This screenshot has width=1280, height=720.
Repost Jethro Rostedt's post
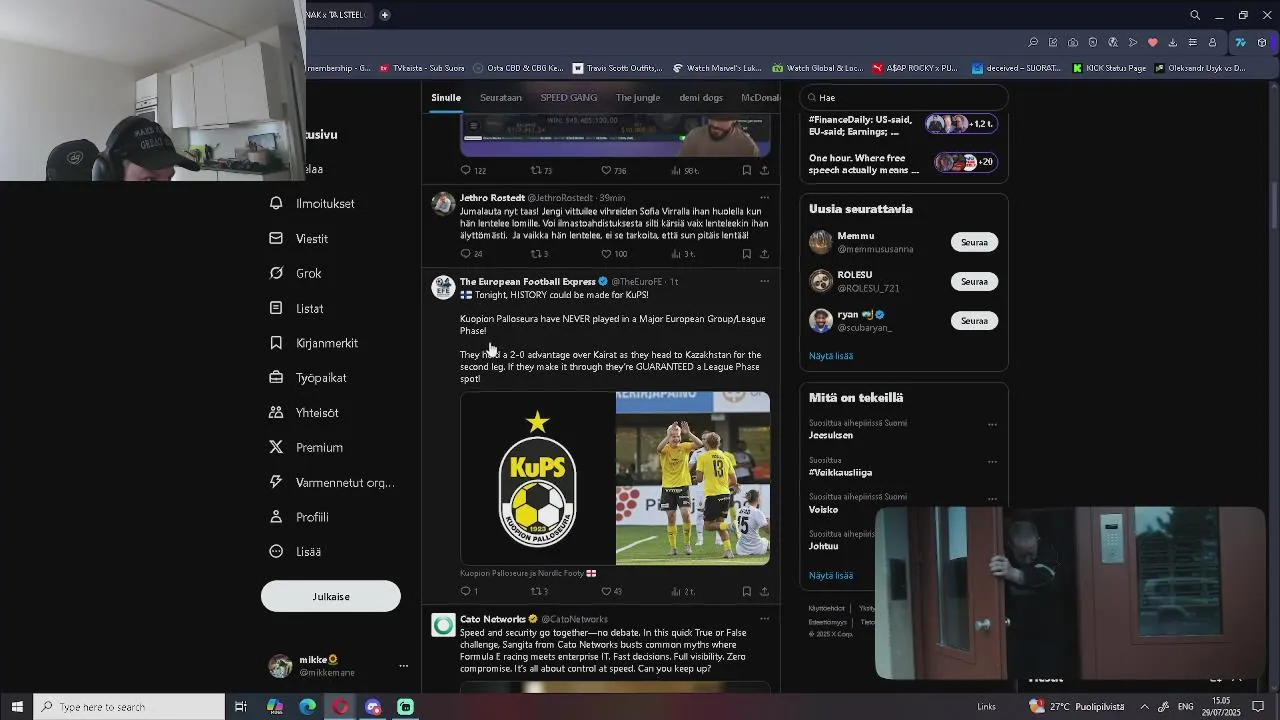[540, 254]
